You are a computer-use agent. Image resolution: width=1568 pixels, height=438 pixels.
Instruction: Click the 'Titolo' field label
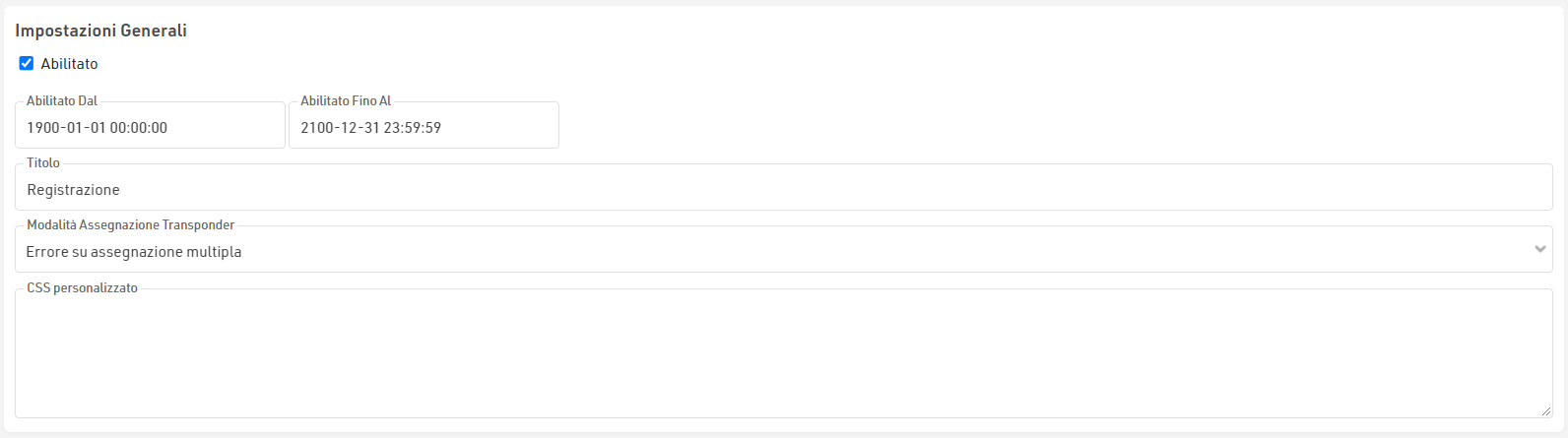43,162
